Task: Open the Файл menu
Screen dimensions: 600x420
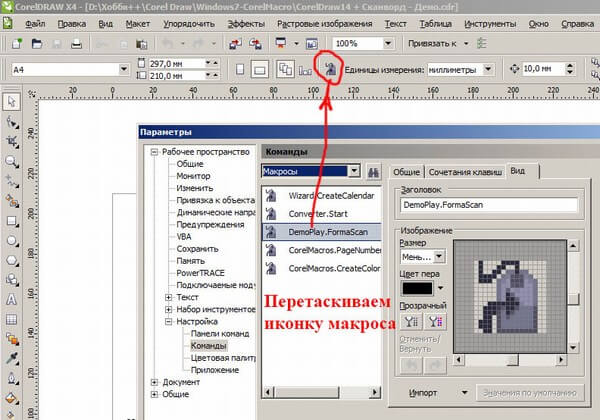Action: click(35, 24)
